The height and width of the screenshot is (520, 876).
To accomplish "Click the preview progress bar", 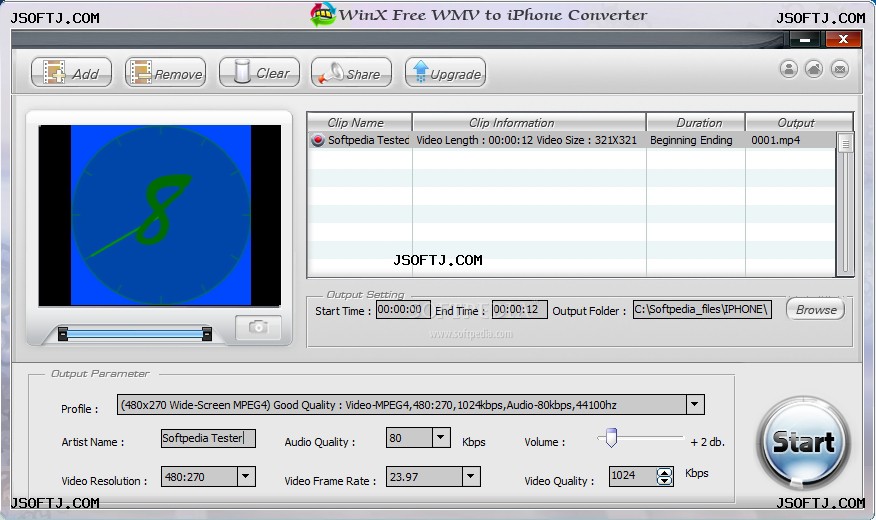I will 135,334.
